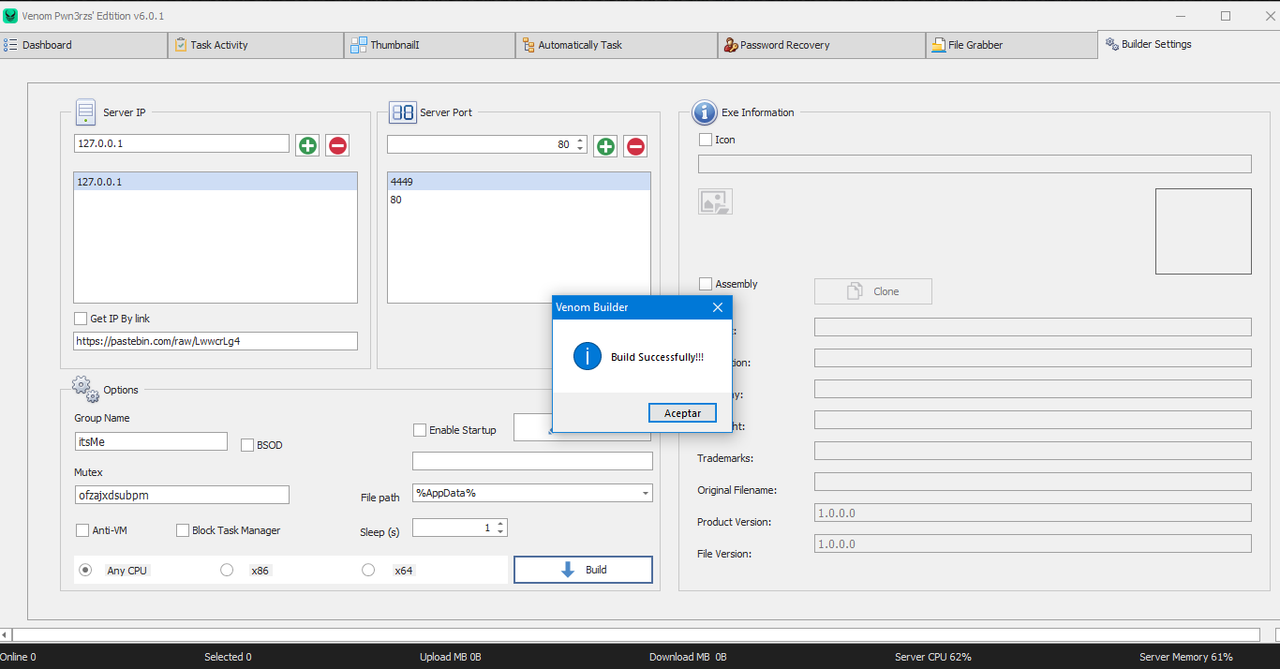
Task: Check the Icon checkbox in Exe Information
Action: click(x=706, y=140)
